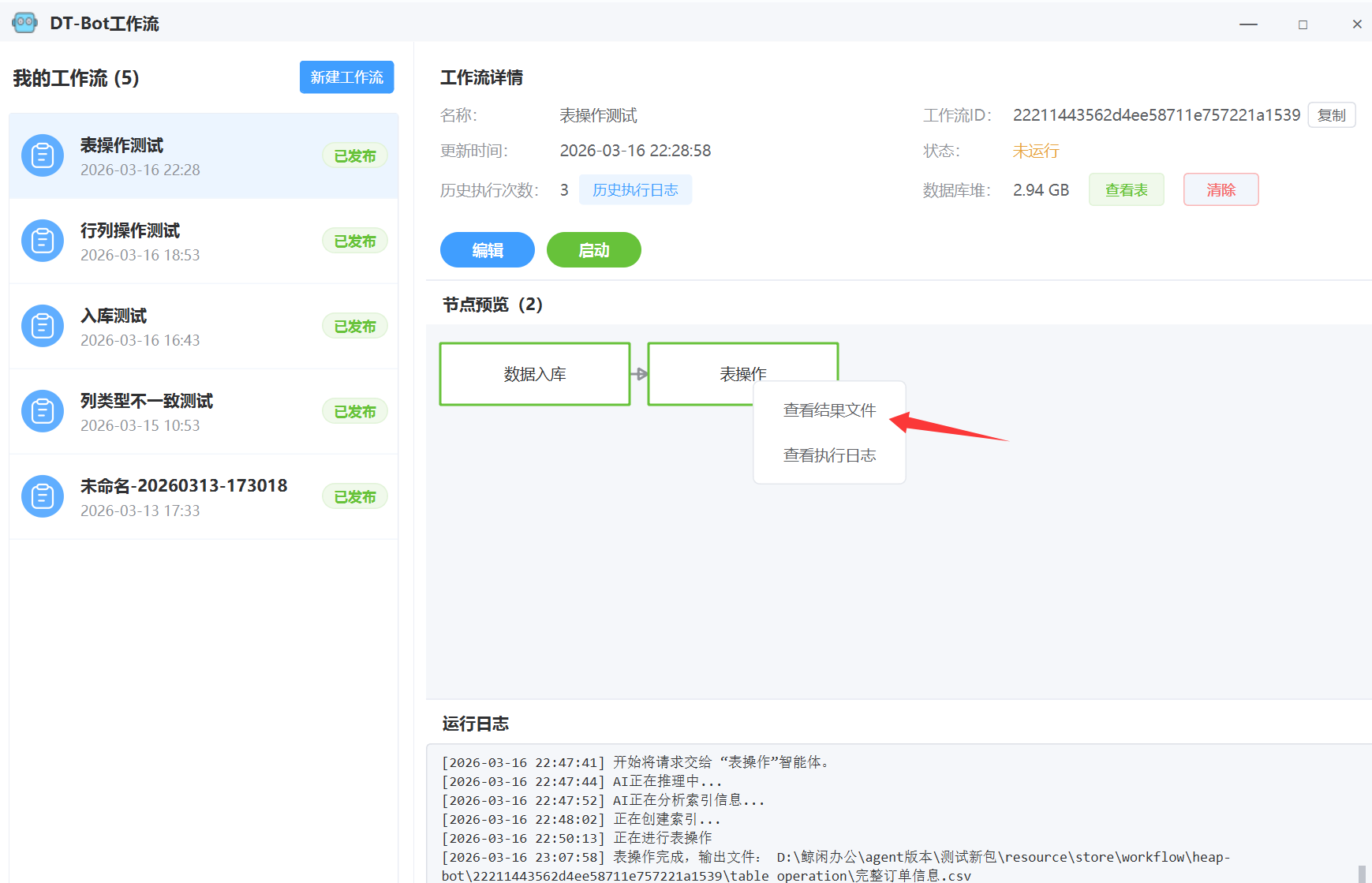Click the DT-Bot robot logo icon

pyautogui.click(x=24, y=23)
